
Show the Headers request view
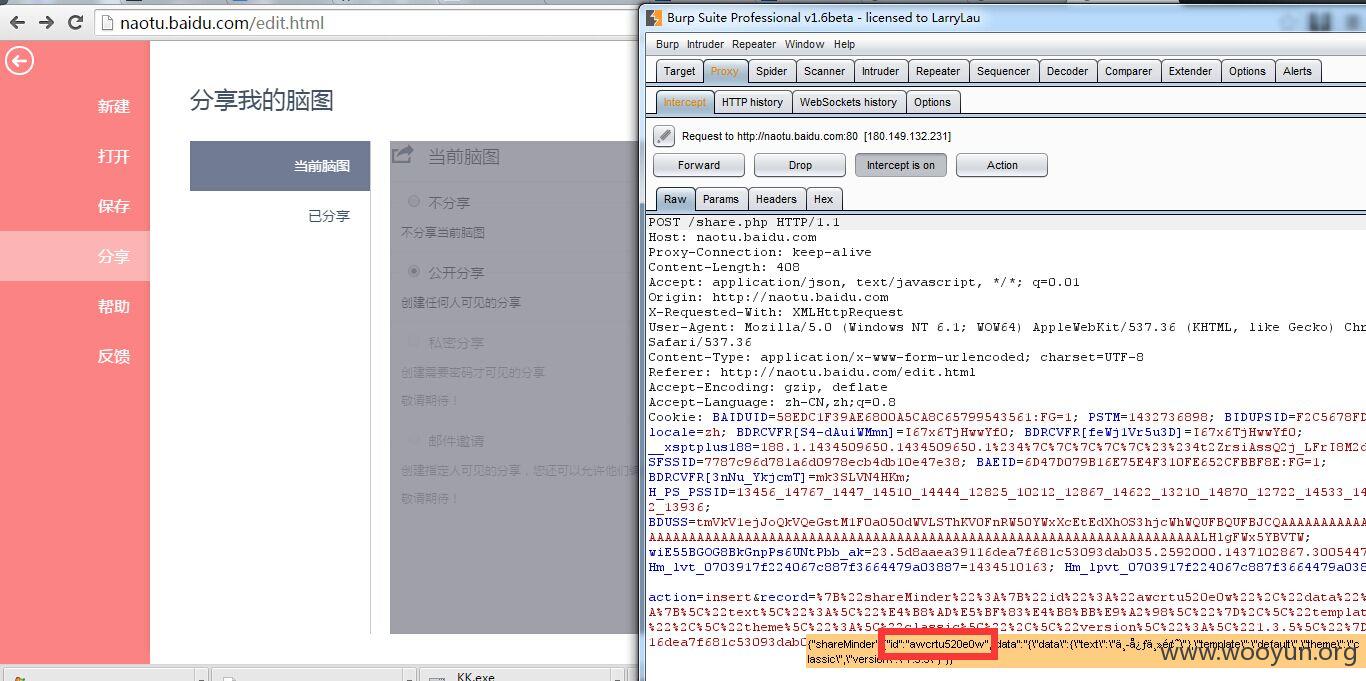point(776,199)
